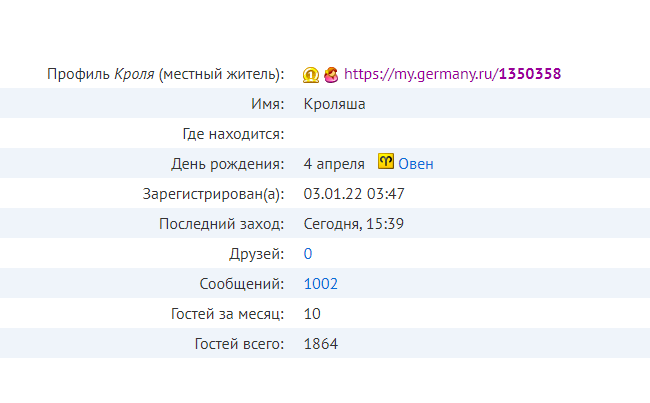Click the last visit value Сегодня, 15:39

(x=353, y=224)
